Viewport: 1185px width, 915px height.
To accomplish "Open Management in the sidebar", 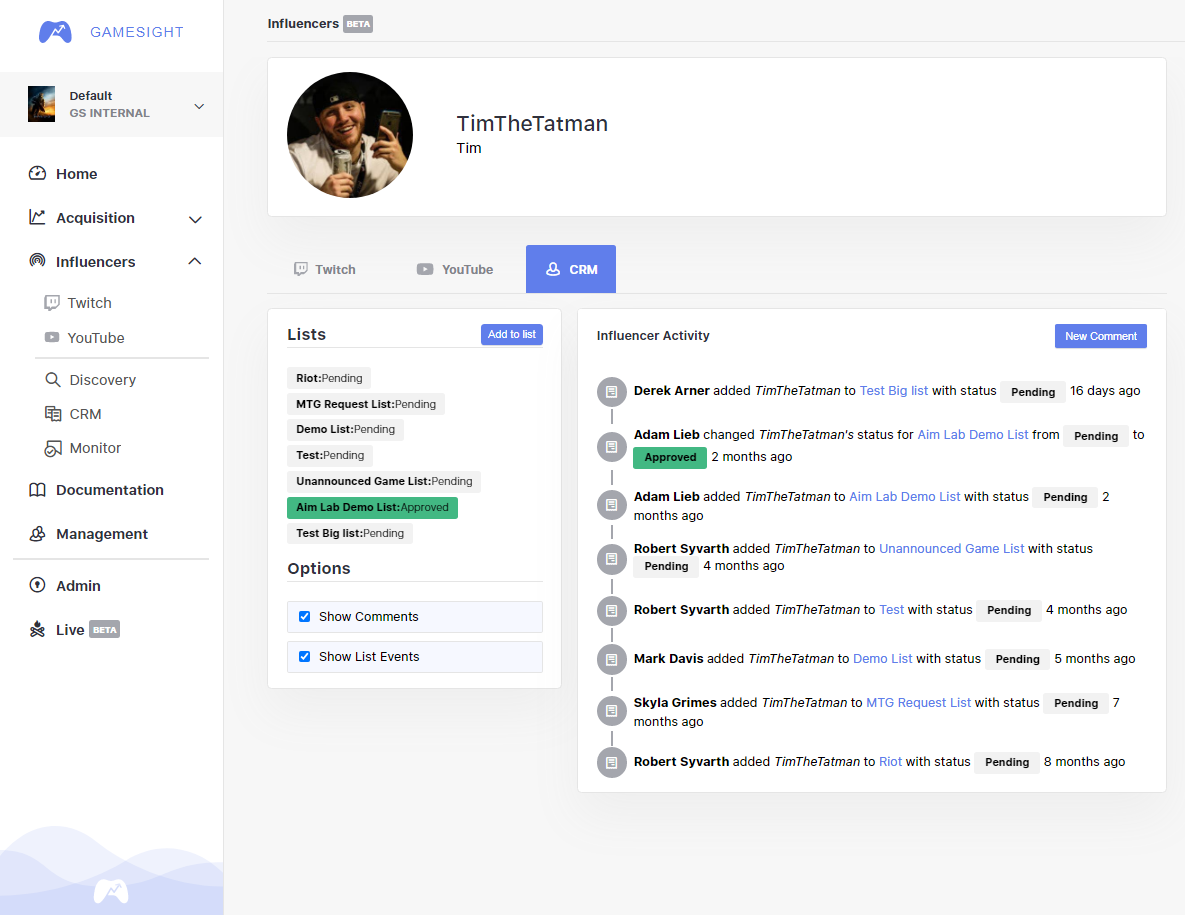I will click(x=102, y=533).
